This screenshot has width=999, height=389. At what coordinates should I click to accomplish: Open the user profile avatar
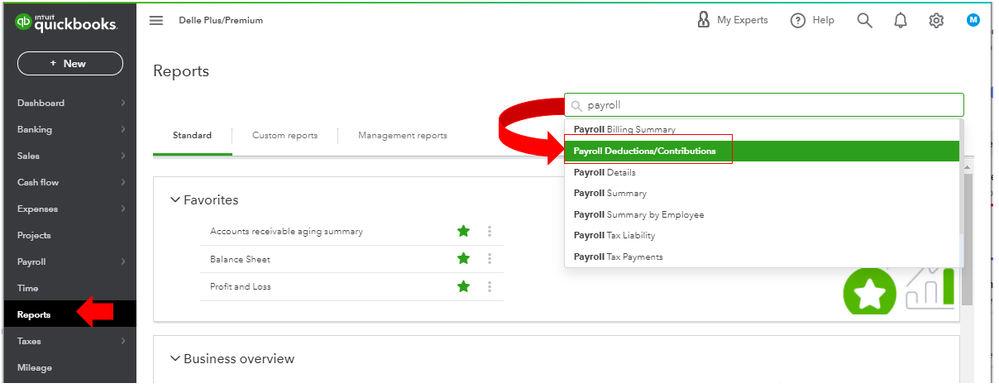(x=973, y=20)
